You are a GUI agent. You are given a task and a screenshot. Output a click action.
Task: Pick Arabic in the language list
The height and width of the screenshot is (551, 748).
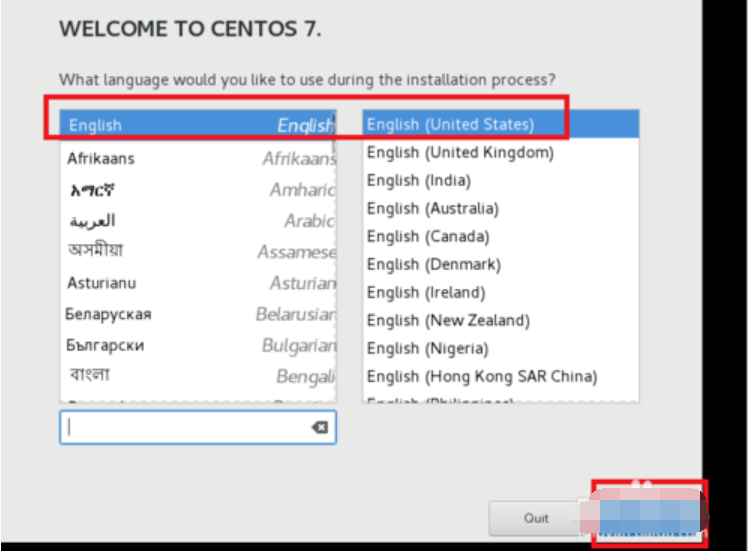point(197,220)
